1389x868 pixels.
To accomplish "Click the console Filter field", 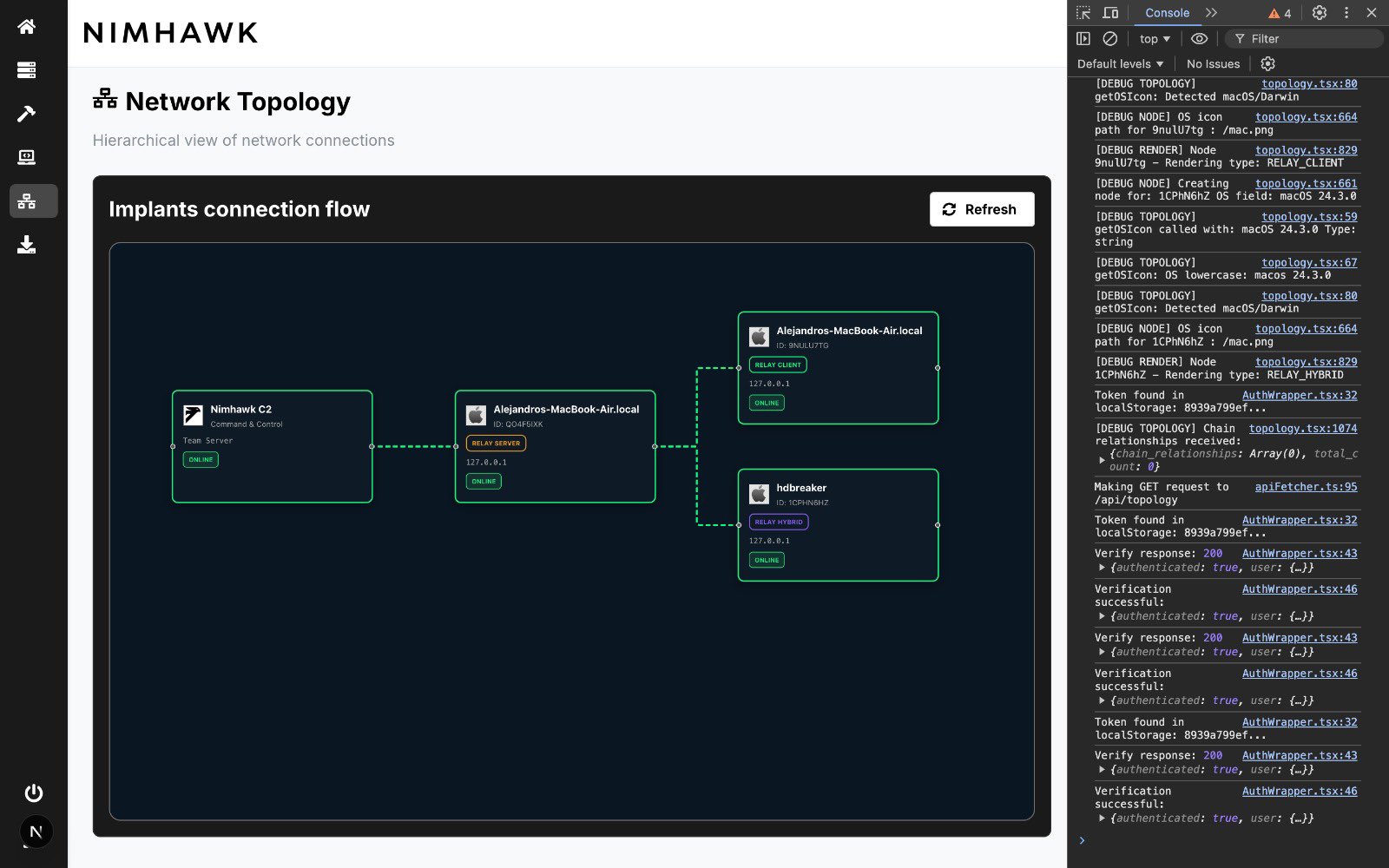I will tap(1304, 39).
